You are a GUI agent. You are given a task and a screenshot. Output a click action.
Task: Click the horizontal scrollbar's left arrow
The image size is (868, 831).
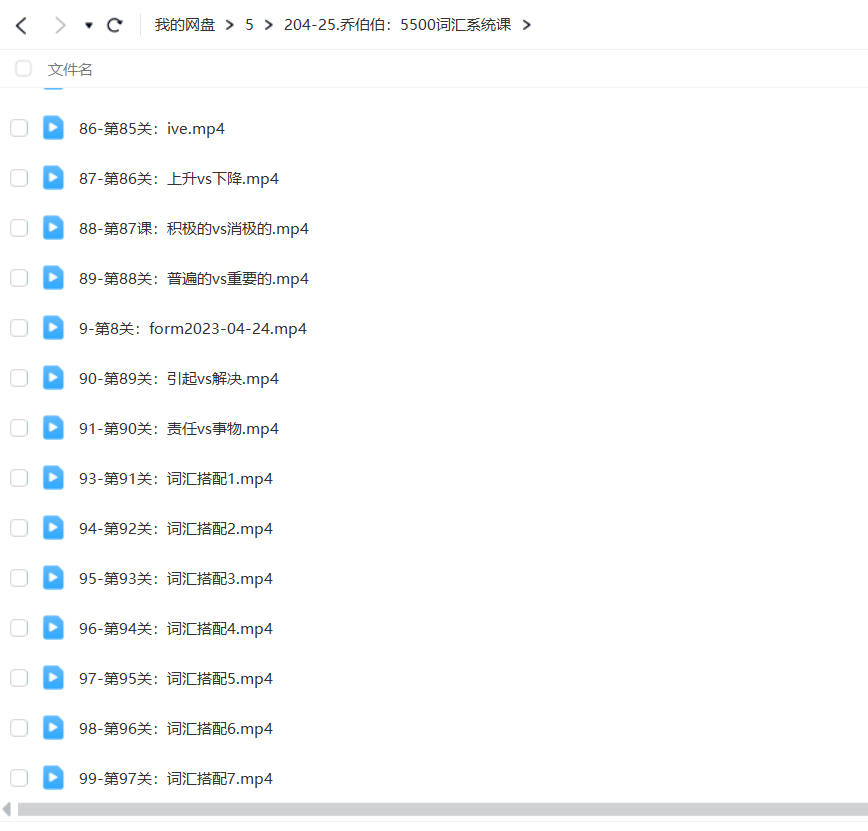7,809
